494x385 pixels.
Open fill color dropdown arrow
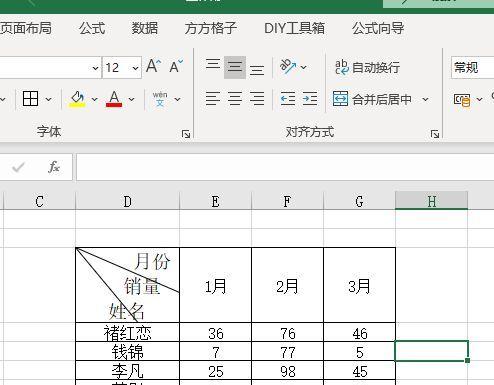coord(95,99)
